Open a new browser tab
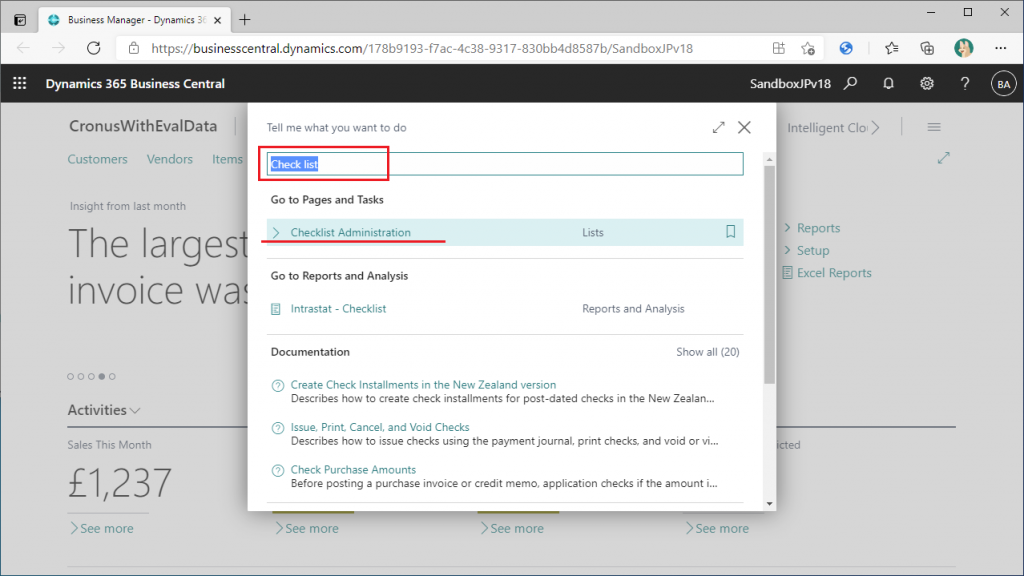The width and height of the screenshot is (1024, 576). pyautogui.click(x=244, y=20)
